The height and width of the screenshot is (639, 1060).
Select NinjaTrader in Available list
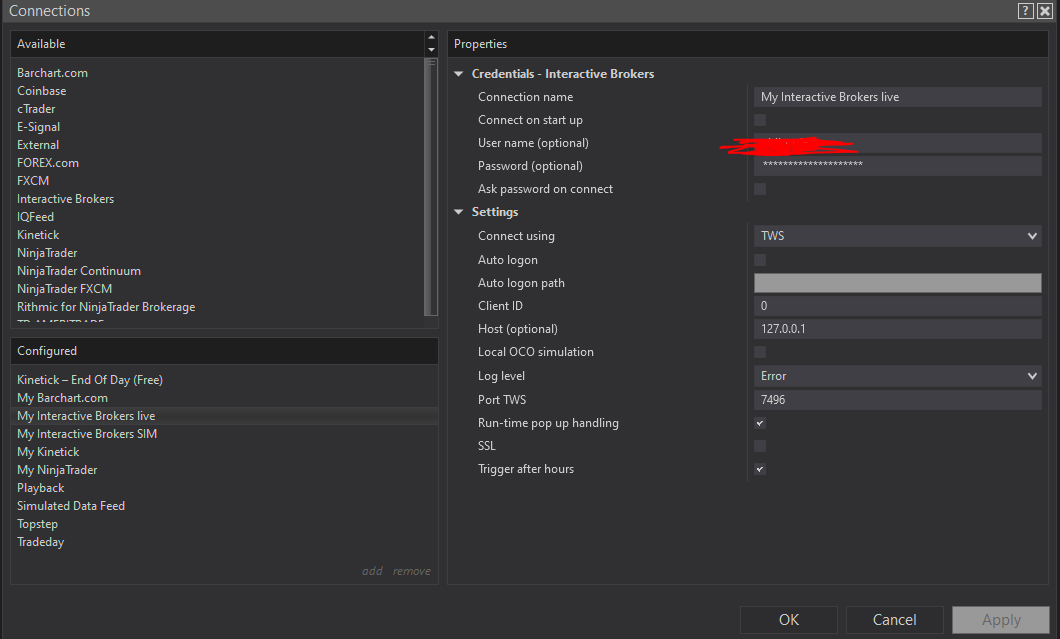point(47,253)
